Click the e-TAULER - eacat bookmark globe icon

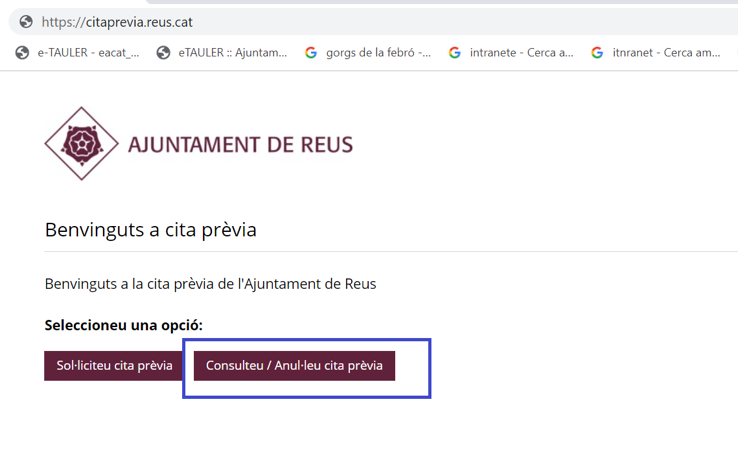click(22, 53)
